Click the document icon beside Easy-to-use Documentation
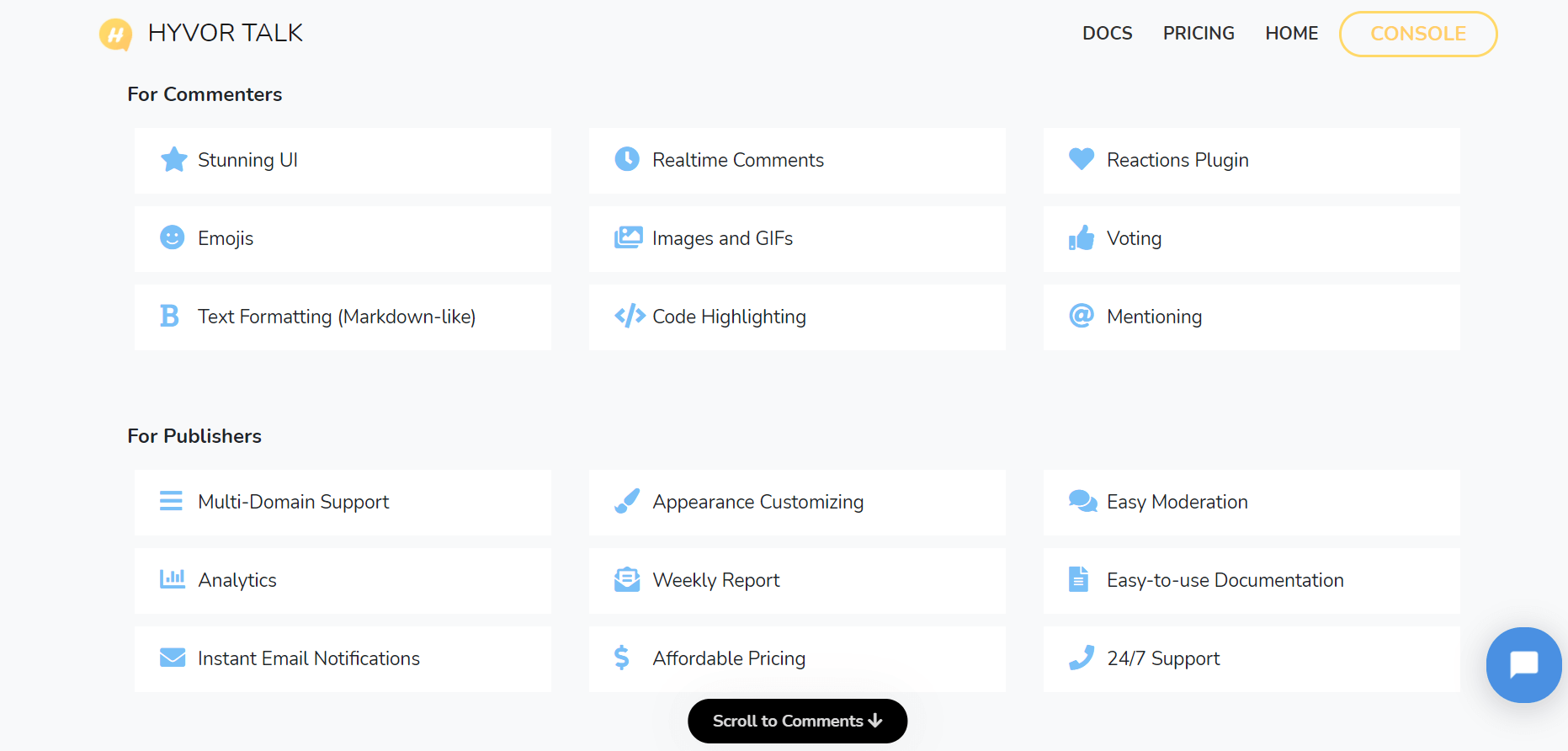Image resolution: width=1568 pixels, height=751 pixels. 1078,579
